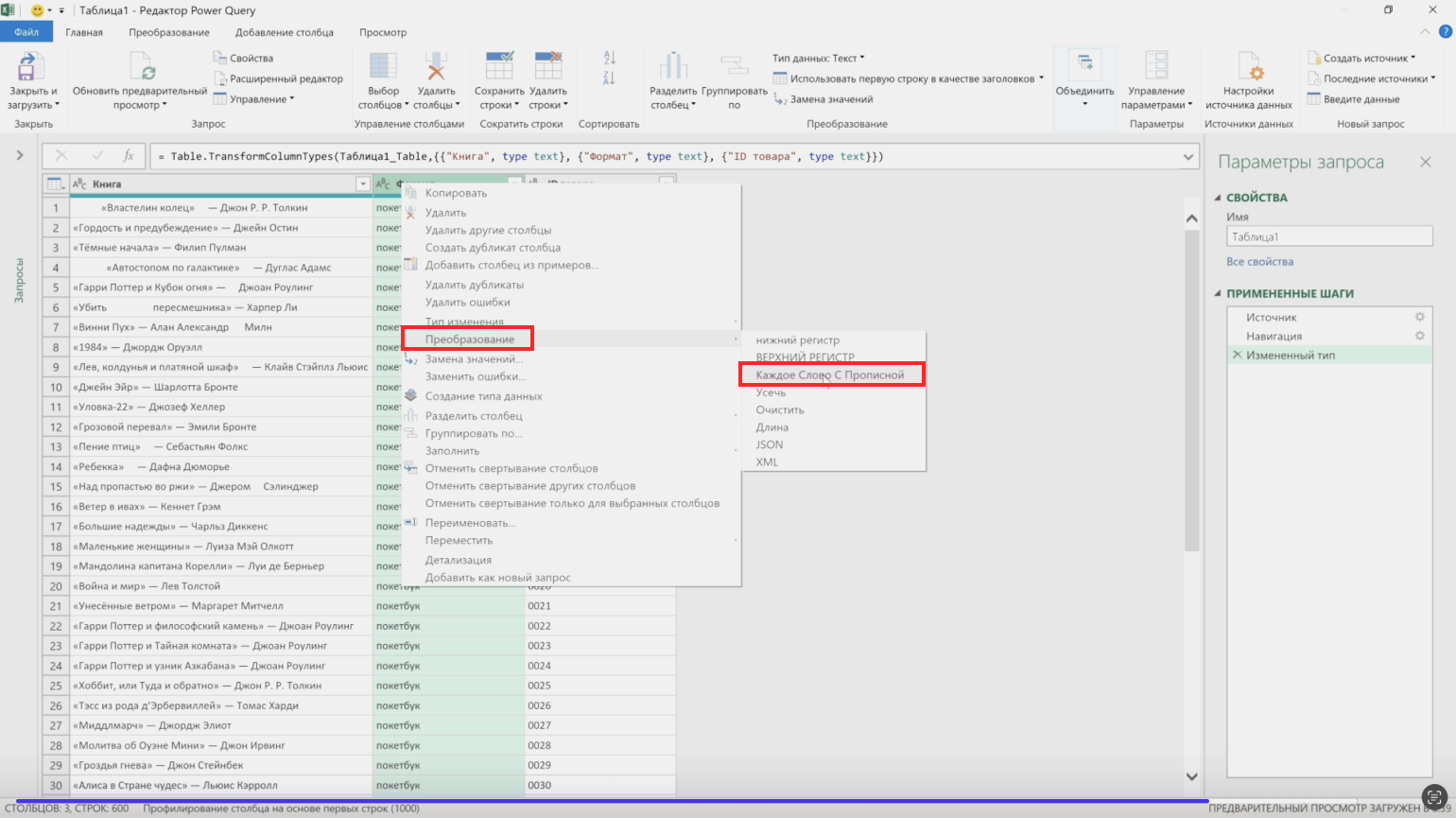Click sort ascending icon in ribbon

coord(610,59)
